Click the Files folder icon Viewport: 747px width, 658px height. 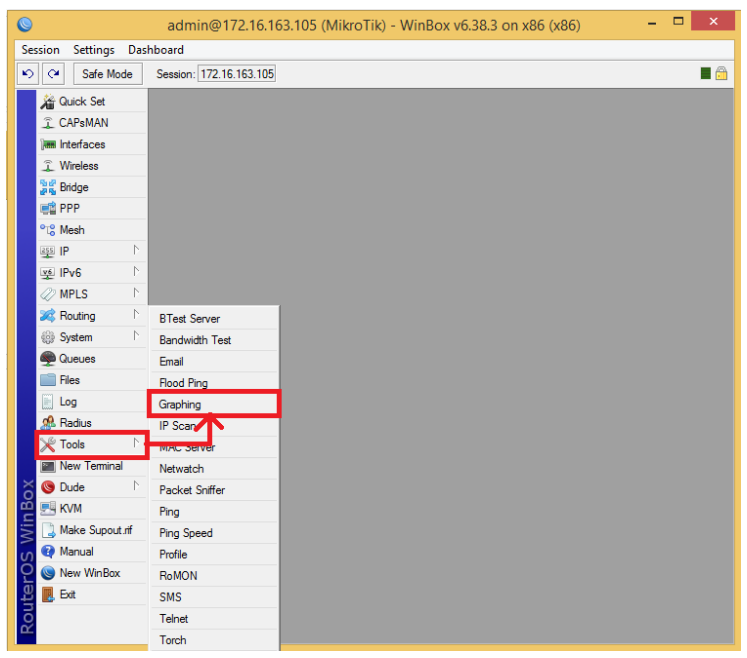pyautogui.click(x=48, y=380)
